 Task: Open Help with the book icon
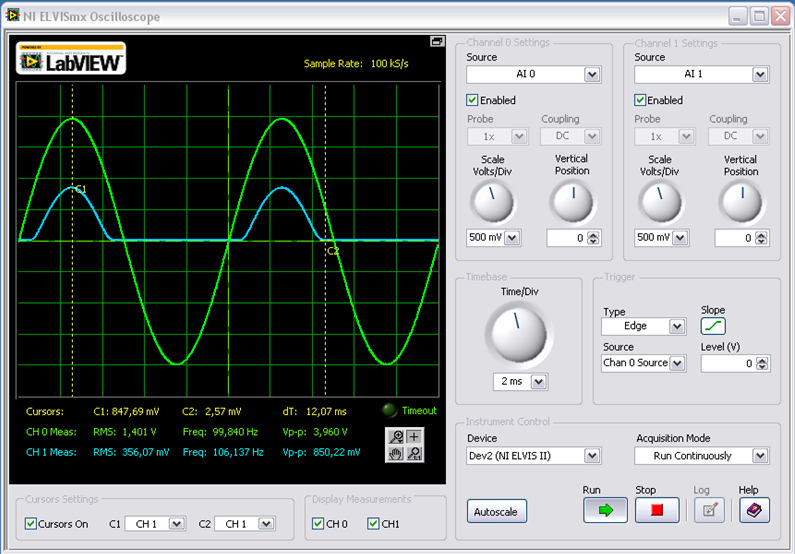(754, 510)
